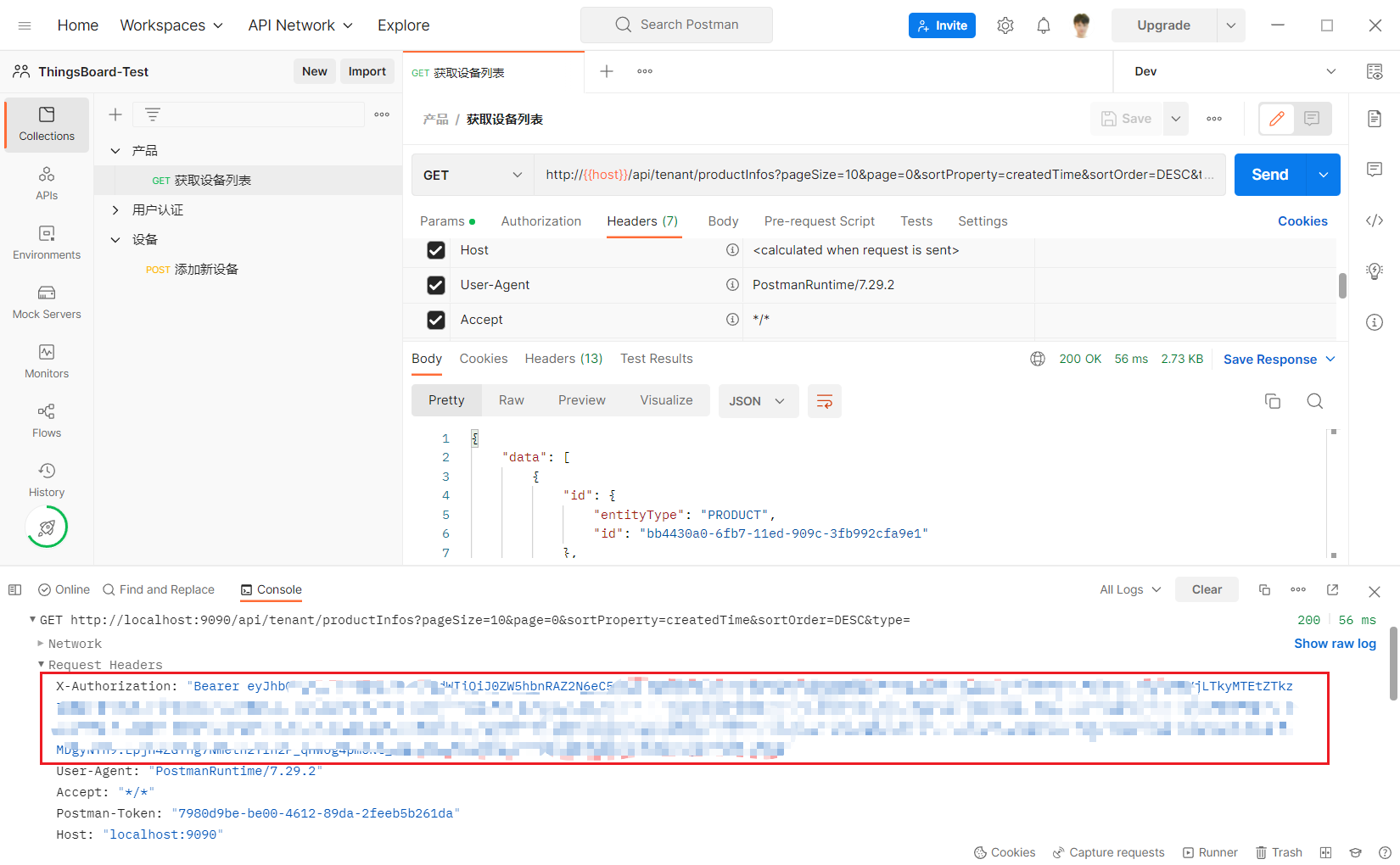Click Show raw log link
This screenshot has width=1400, height=865.
tap(1335, 644)
